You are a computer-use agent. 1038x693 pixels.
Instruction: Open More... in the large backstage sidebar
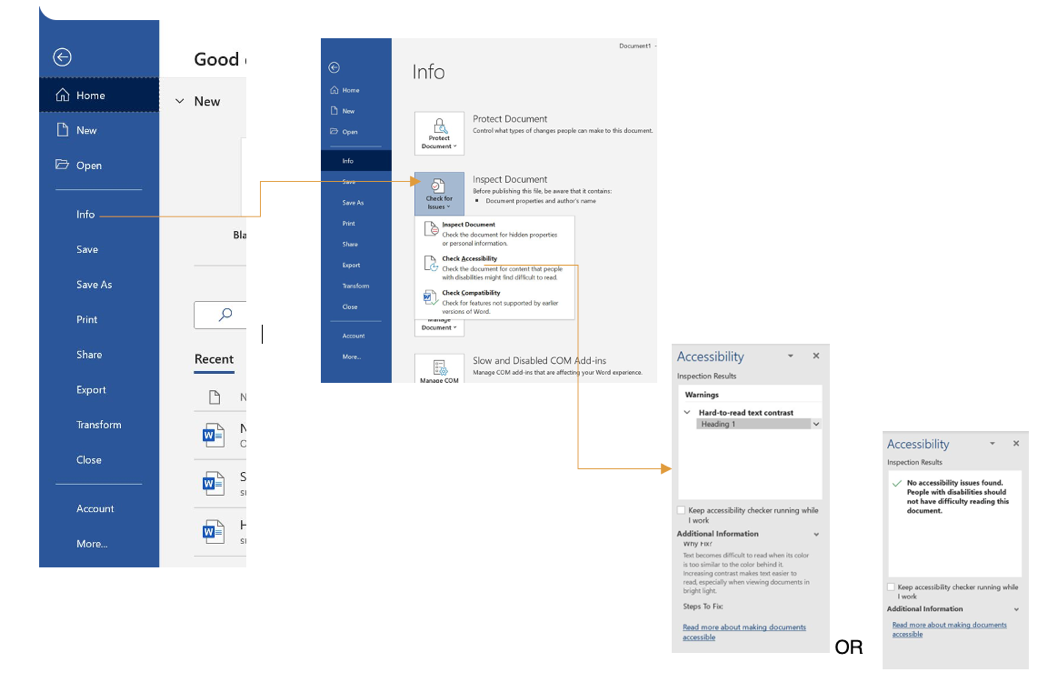point(91,544)
